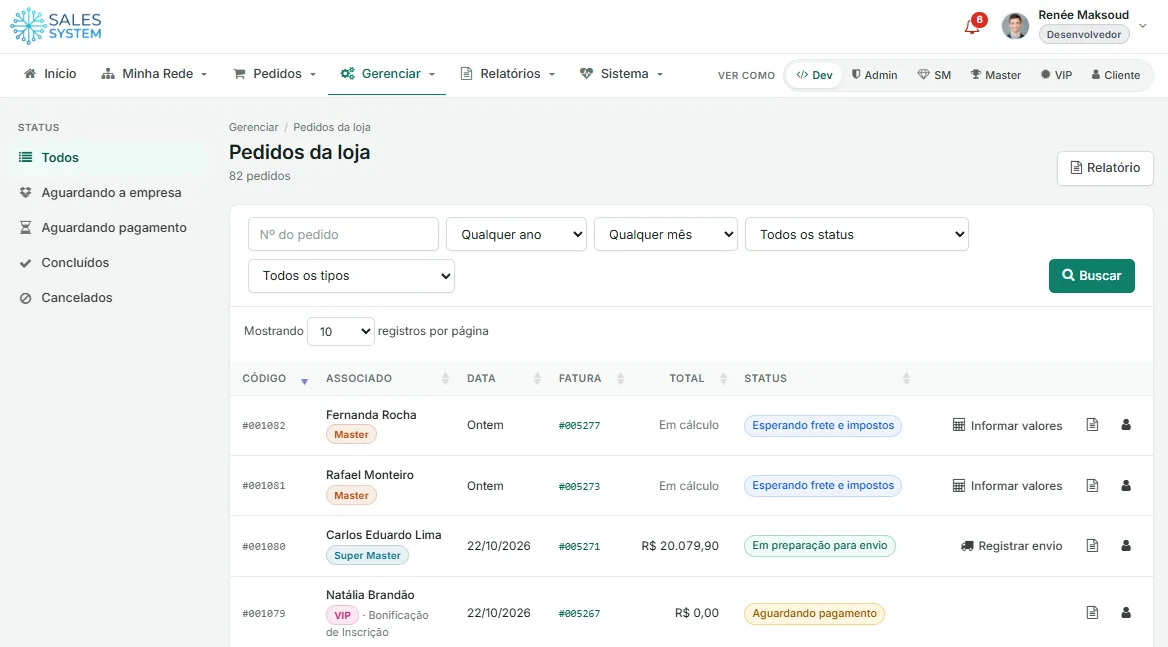Click total R$ 20.079,90
This screenshot has height=647, width=1168.
pos(679,546)
